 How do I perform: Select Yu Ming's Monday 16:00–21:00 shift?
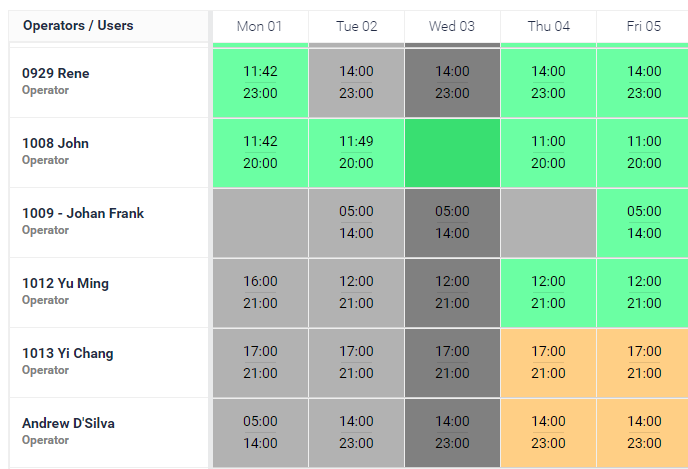coord(260,292)
